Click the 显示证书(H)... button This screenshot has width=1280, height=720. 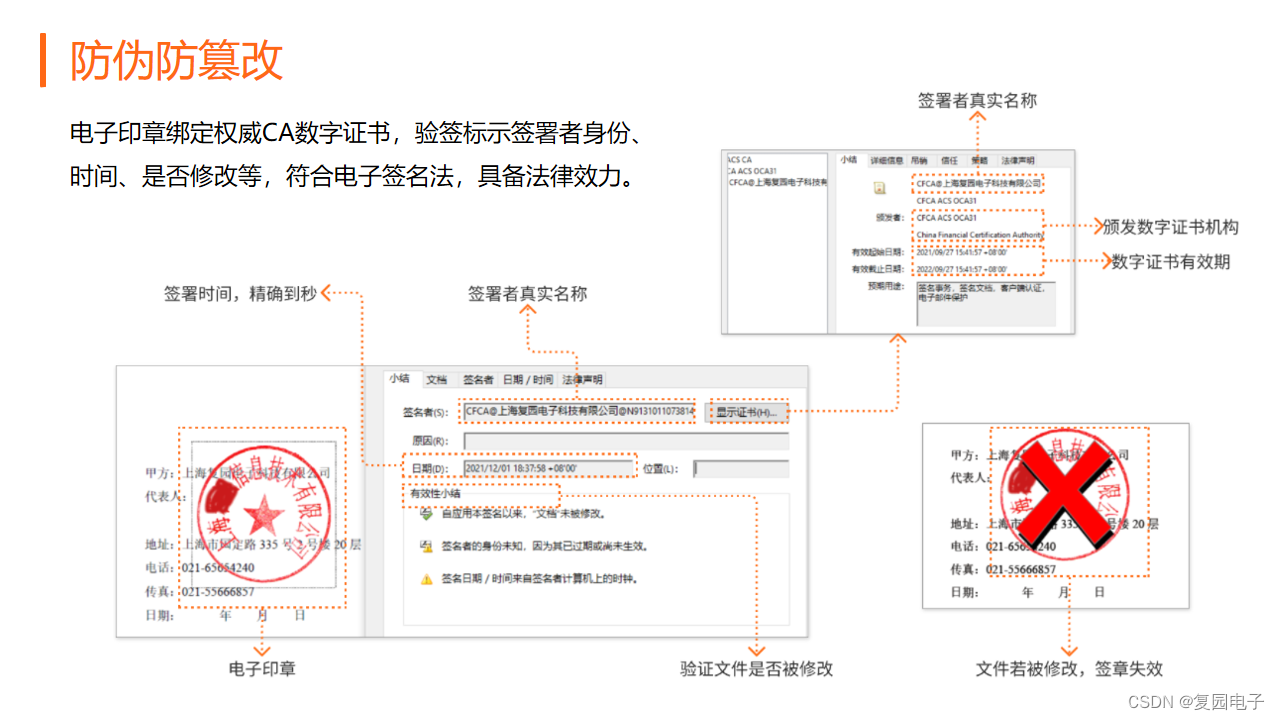(746, 412)
